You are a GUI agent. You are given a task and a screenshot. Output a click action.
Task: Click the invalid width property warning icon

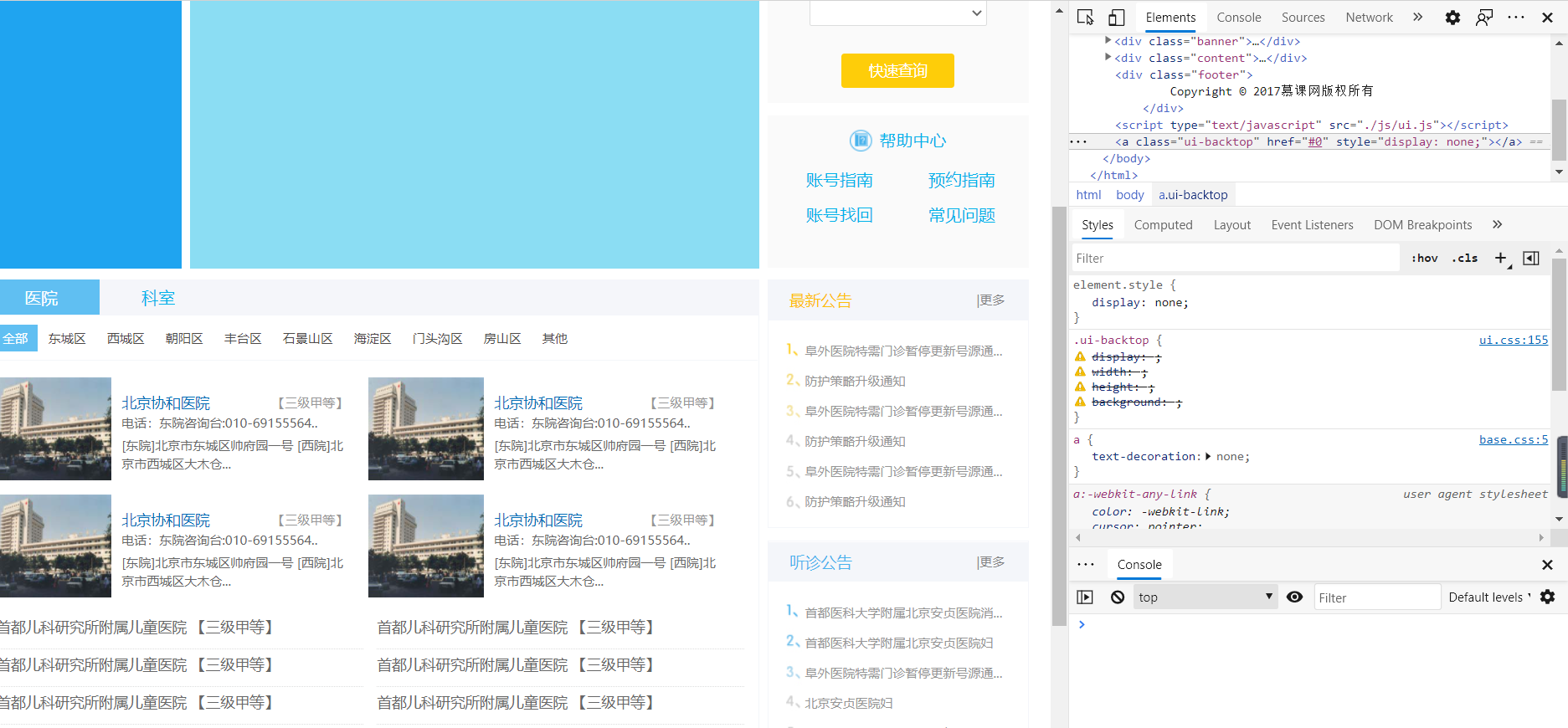click(x=1080, y=372)
